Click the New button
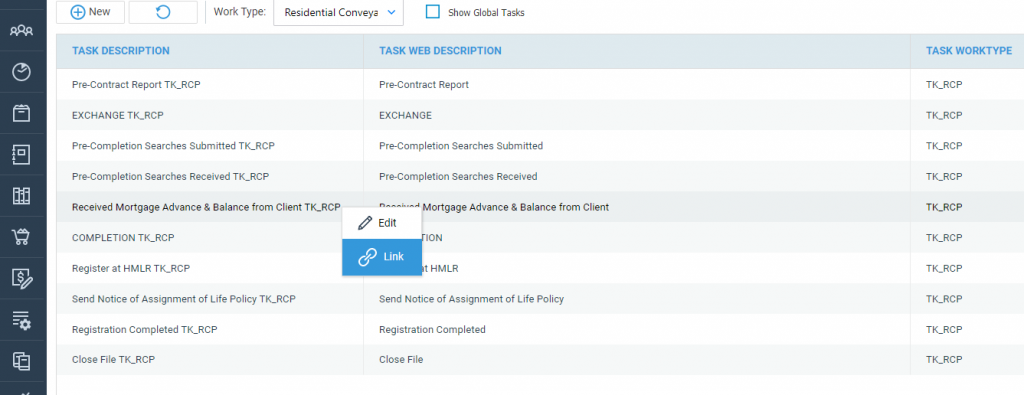1024x395 pixels. (90, 12)
